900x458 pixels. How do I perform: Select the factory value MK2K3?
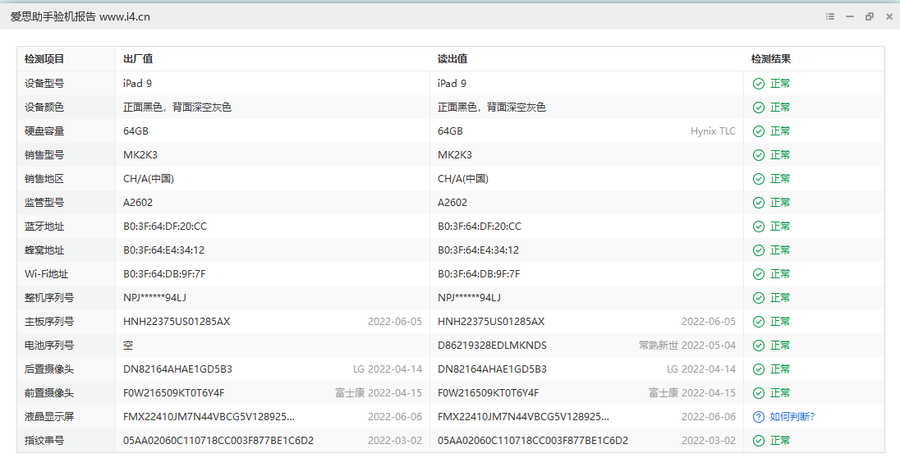coord(140,155)
